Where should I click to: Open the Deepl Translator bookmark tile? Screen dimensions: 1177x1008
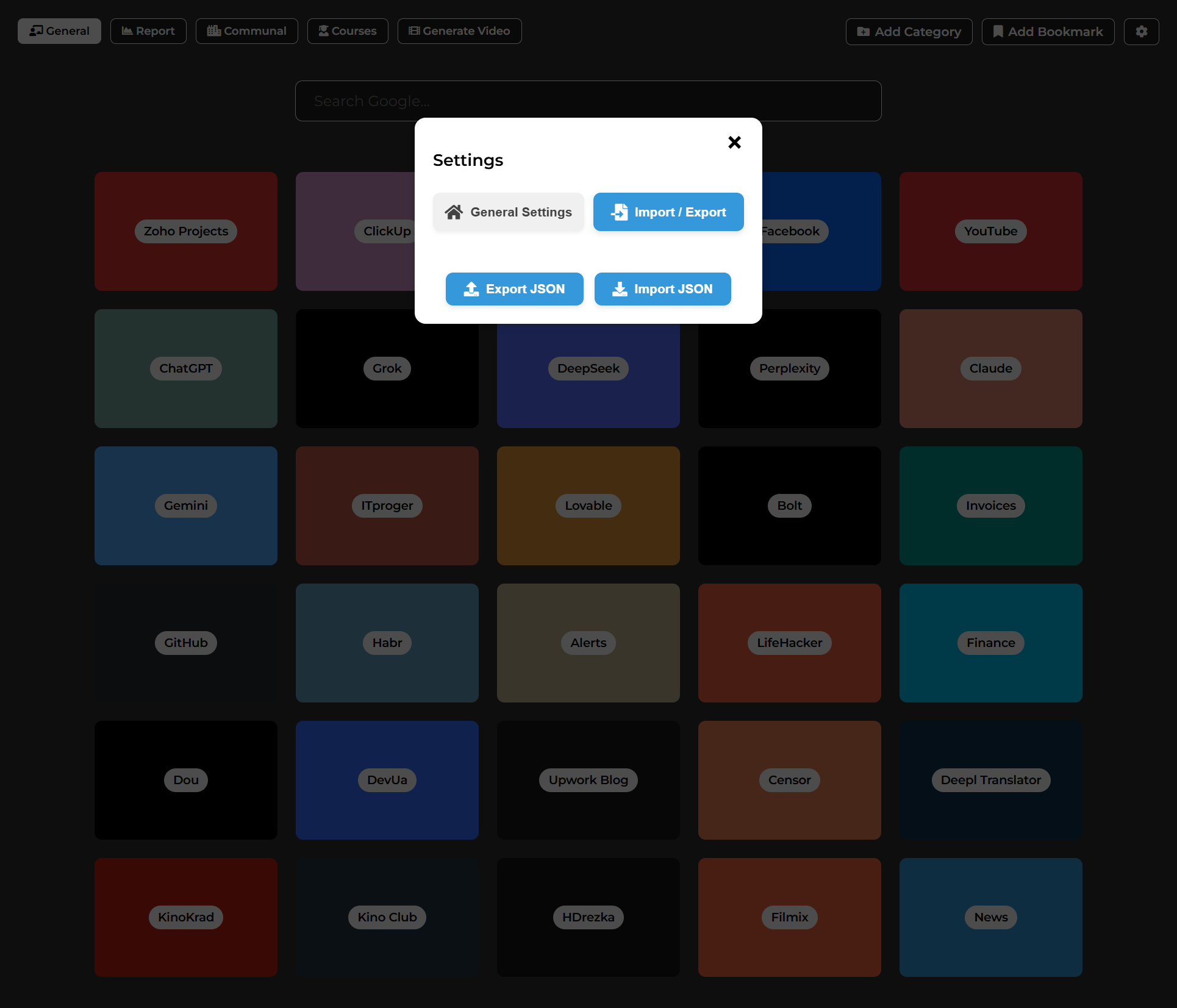(x=990, y=780)
